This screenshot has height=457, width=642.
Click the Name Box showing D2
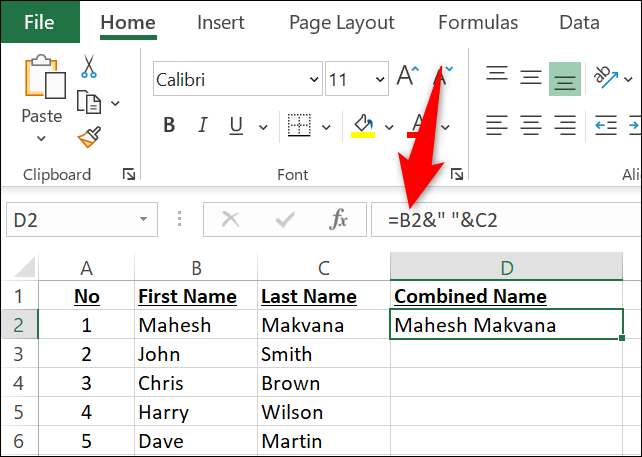[82, 219]
